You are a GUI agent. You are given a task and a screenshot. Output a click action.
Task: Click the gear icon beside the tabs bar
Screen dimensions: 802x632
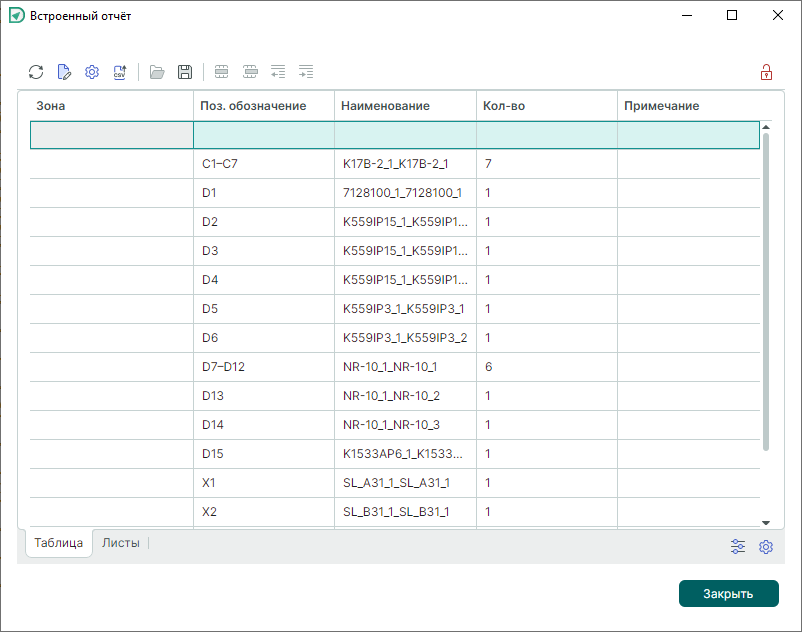pos(766,547)
